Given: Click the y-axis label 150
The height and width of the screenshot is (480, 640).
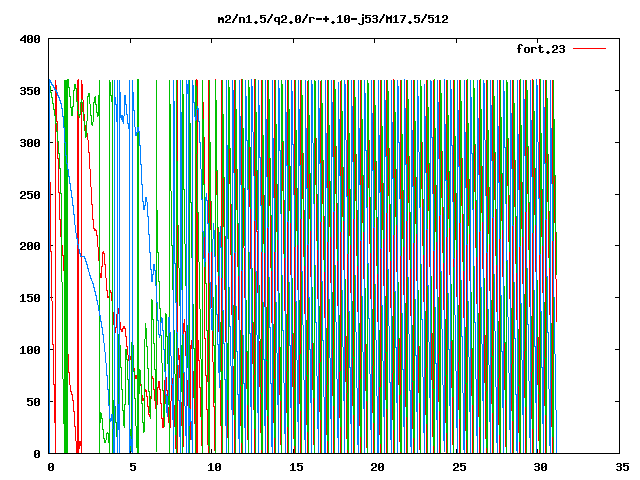Looking at the screenshot, I should click(30, 298).
